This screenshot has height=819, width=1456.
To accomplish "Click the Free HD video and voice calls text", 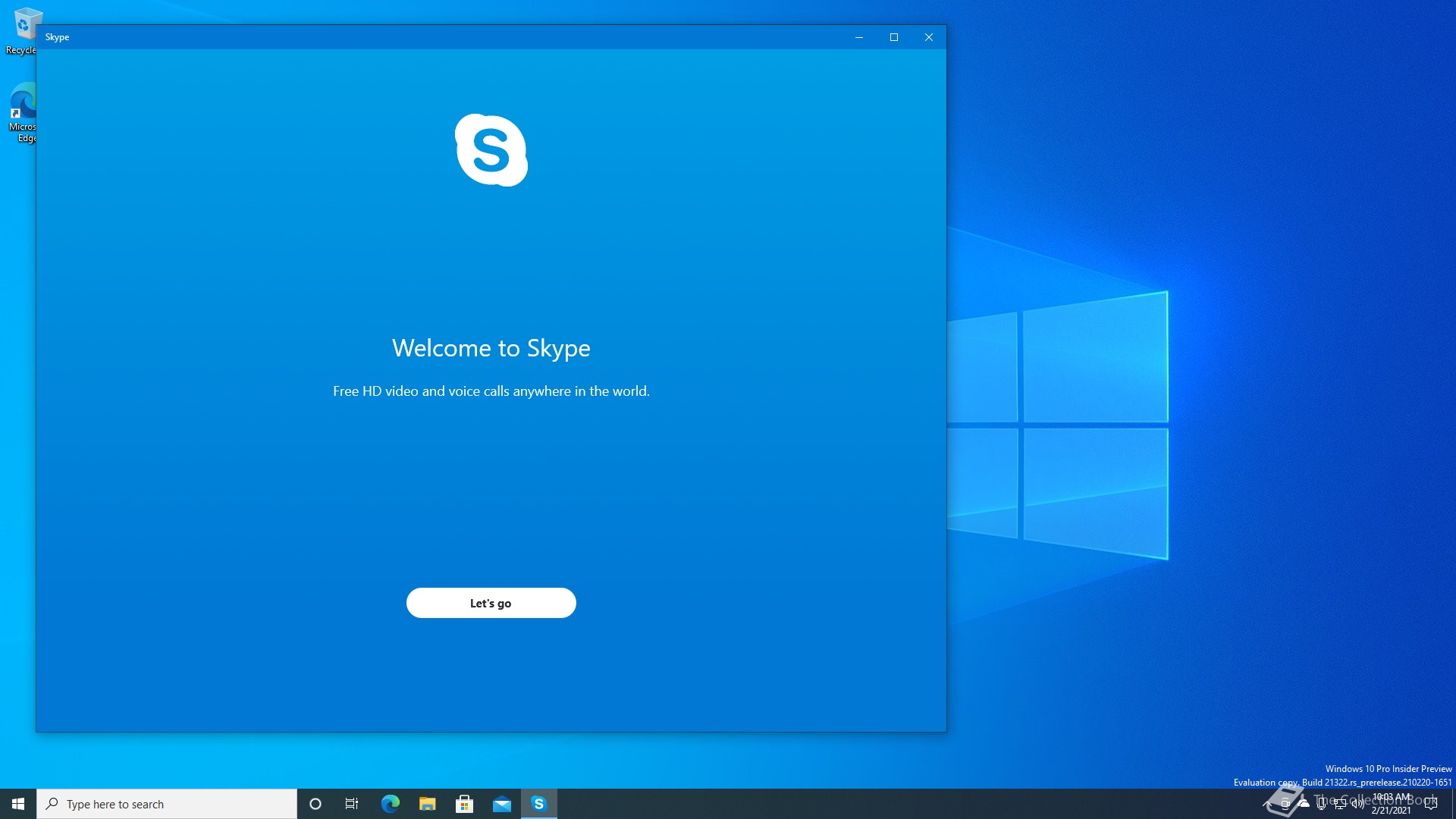I will [491, 391].
